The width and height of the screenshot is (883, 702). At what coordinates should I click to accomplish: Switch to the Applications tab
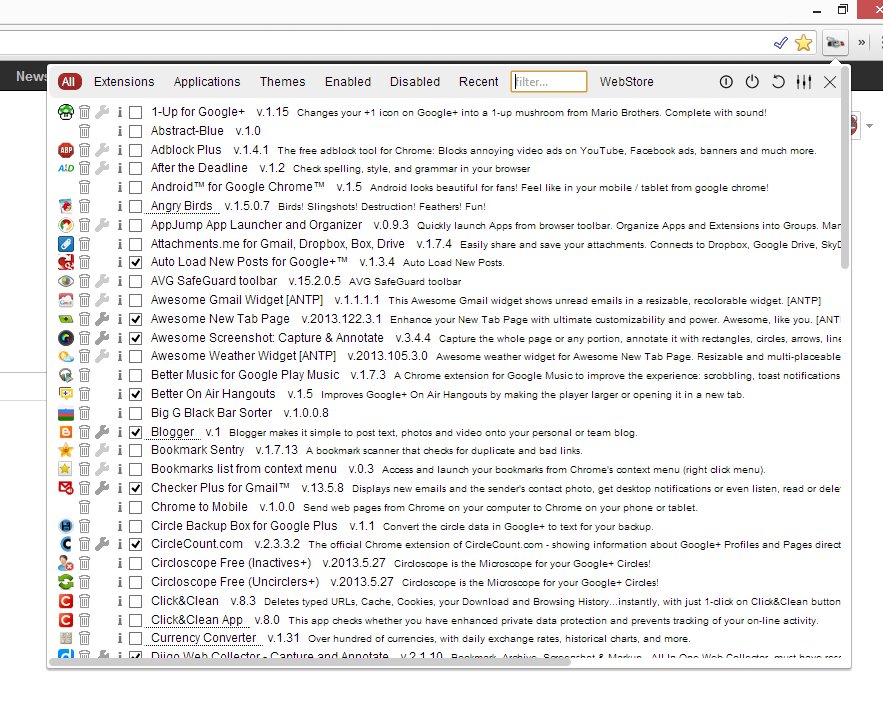(x=207, y=82)
